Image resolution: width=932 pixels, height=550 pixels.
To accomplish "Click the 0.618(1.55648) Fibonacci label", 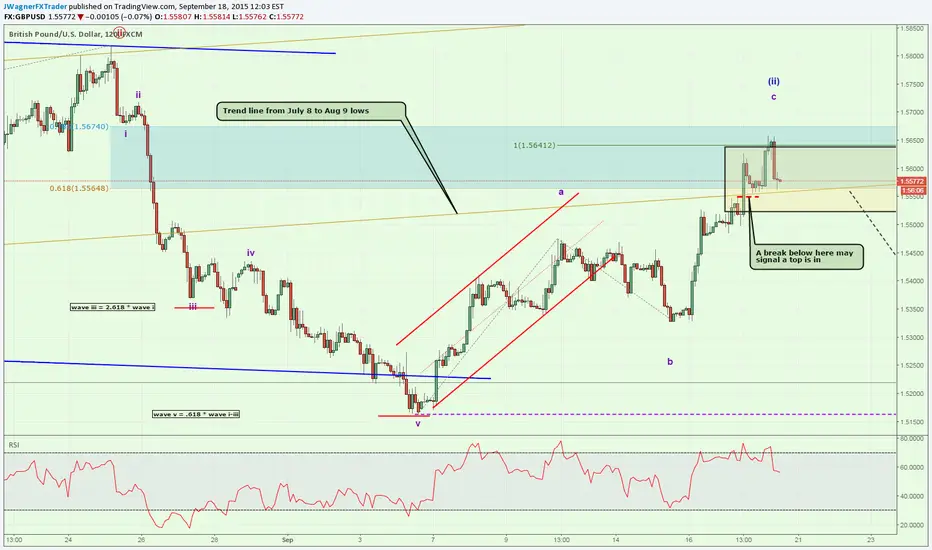I will coord(79,188).
